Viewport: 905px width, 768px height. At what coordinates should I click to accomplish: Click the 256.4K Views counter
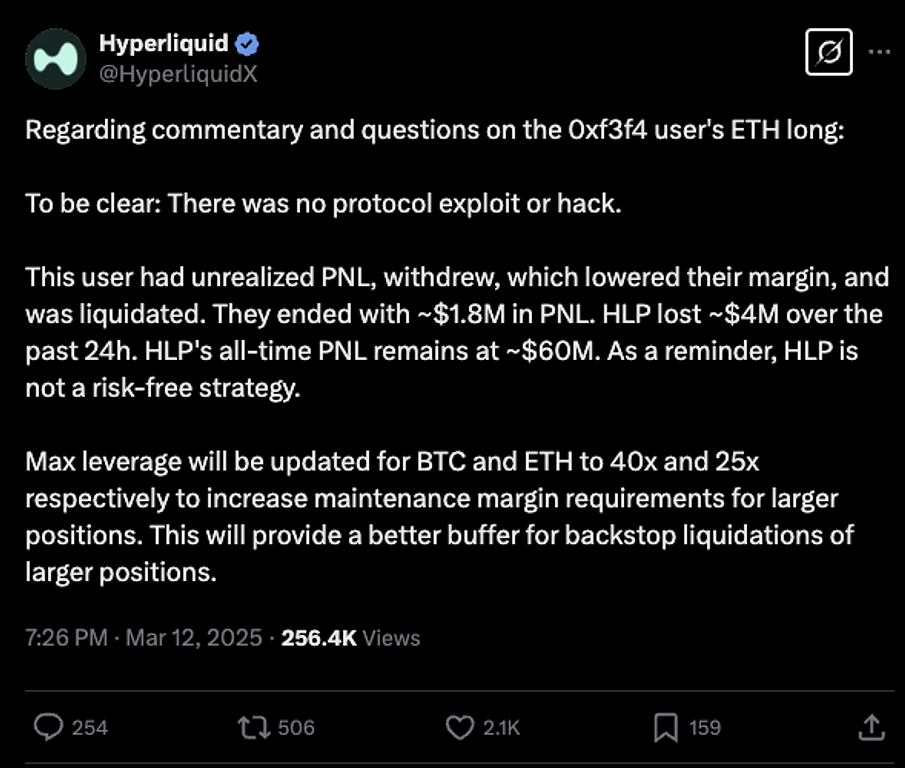tap(351, 638)
